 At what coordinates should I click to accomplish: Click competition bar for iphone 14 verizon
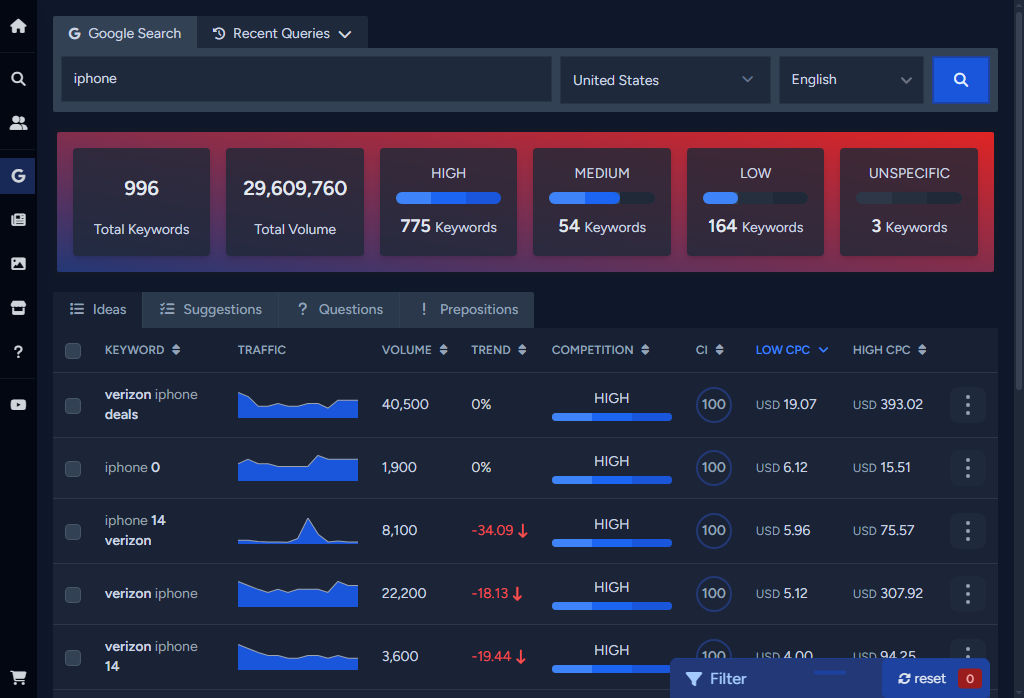(x=612, y=543)
